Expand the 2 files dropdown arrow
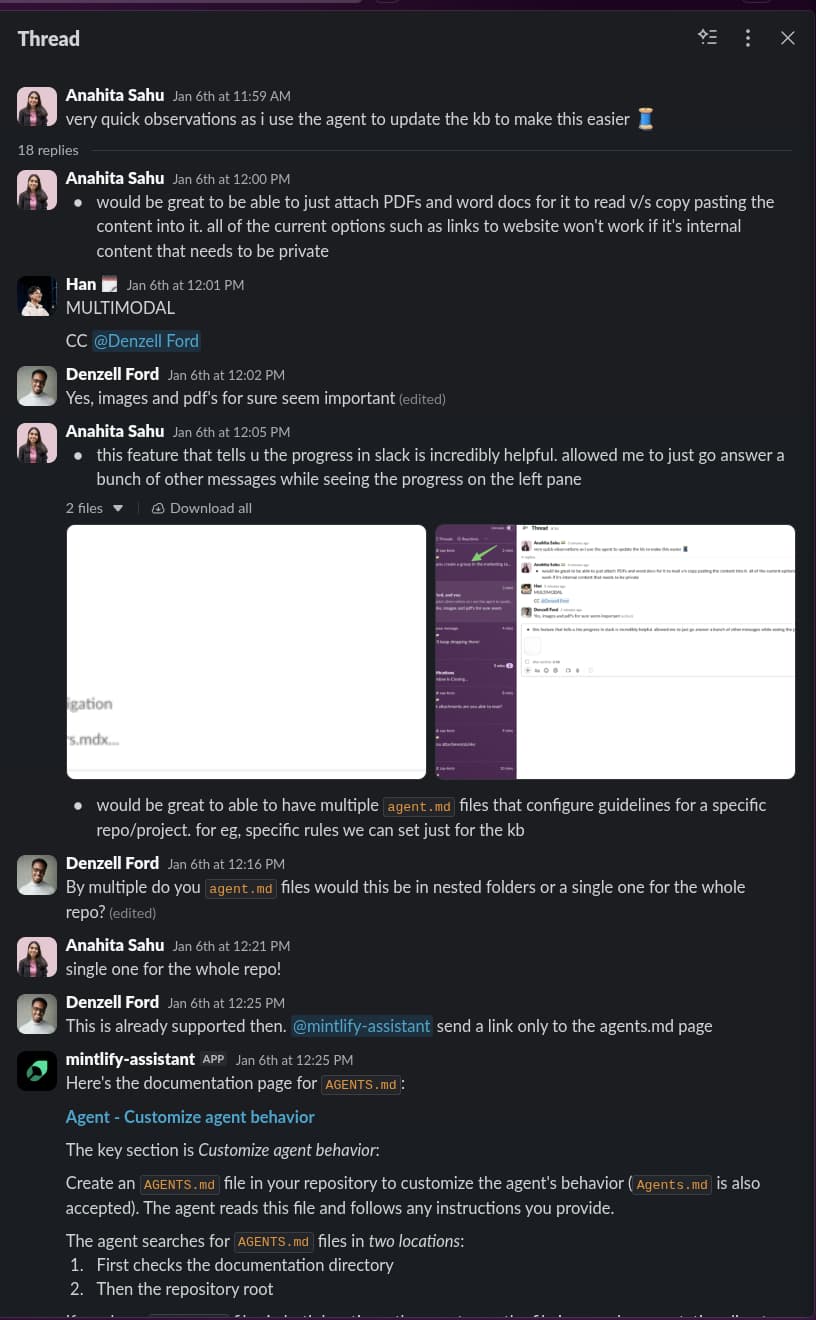Viewport: 816px width, 1320px height. [x=118, y=508]
